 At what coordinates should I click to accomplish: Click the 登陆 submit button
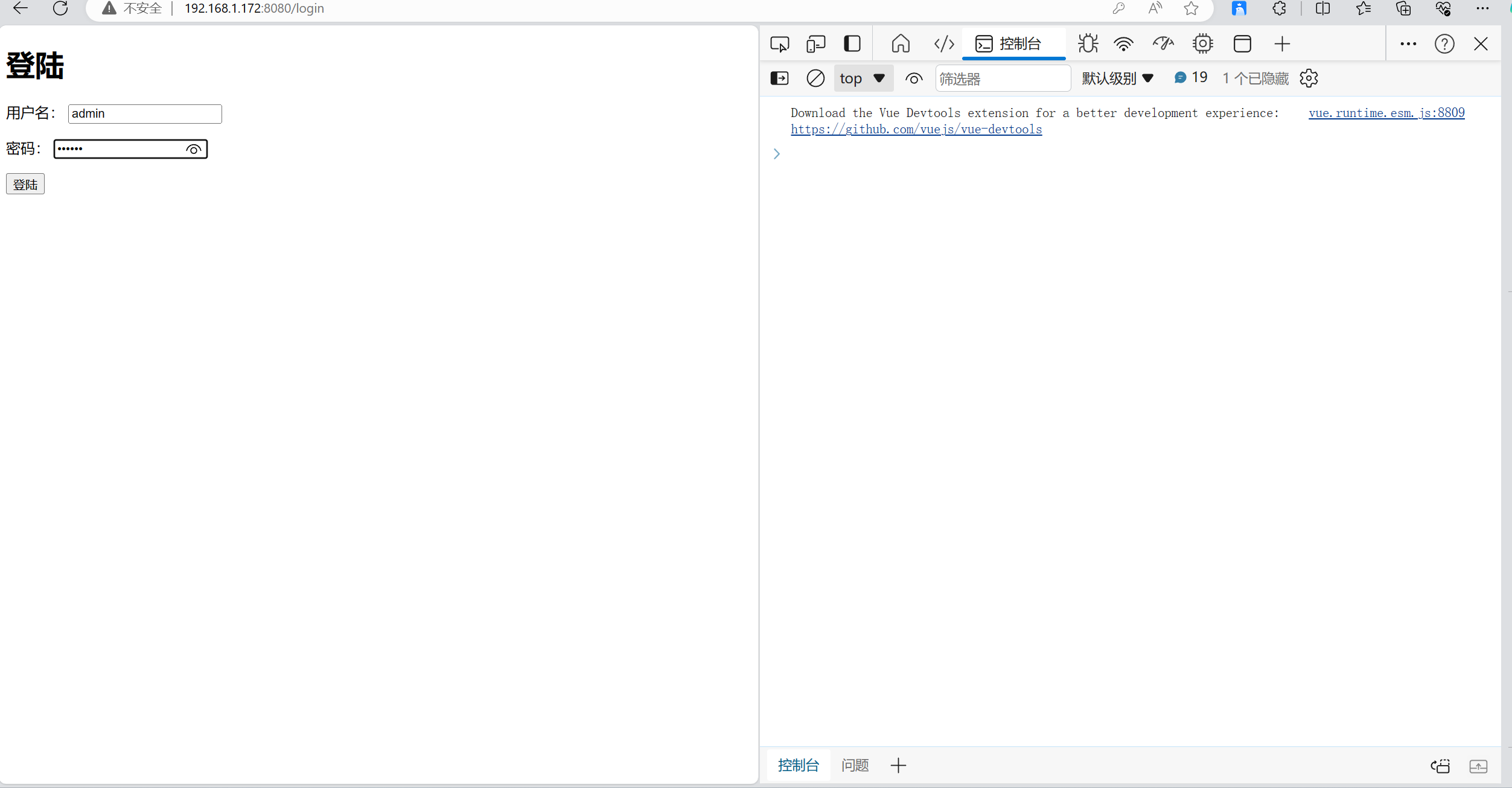[25, 185]
